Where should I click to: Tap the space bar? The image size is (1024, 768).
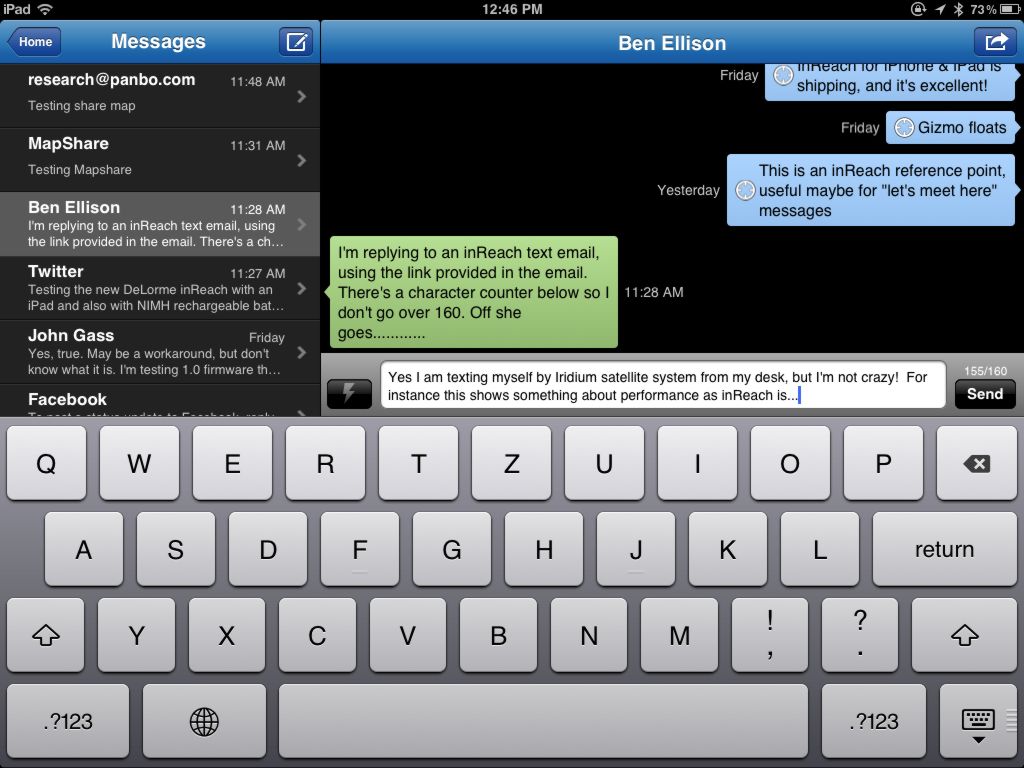[543, 722]
